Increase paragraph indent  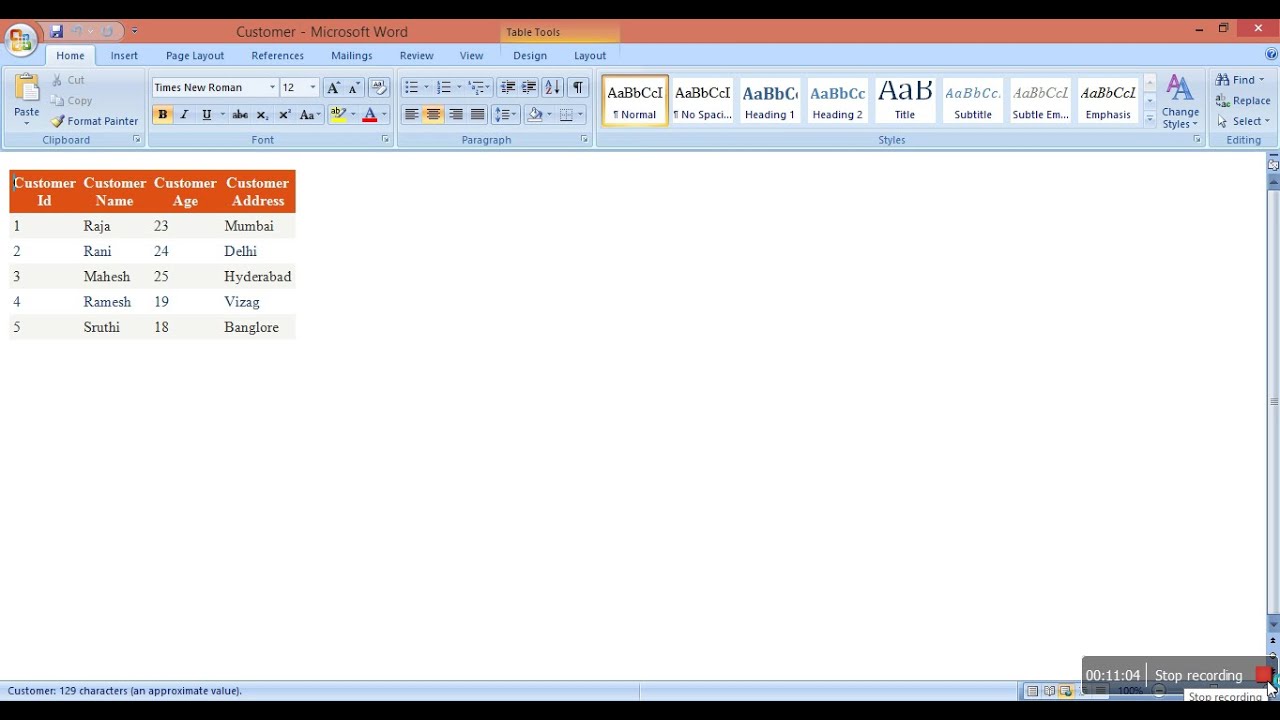coord(529,88)
